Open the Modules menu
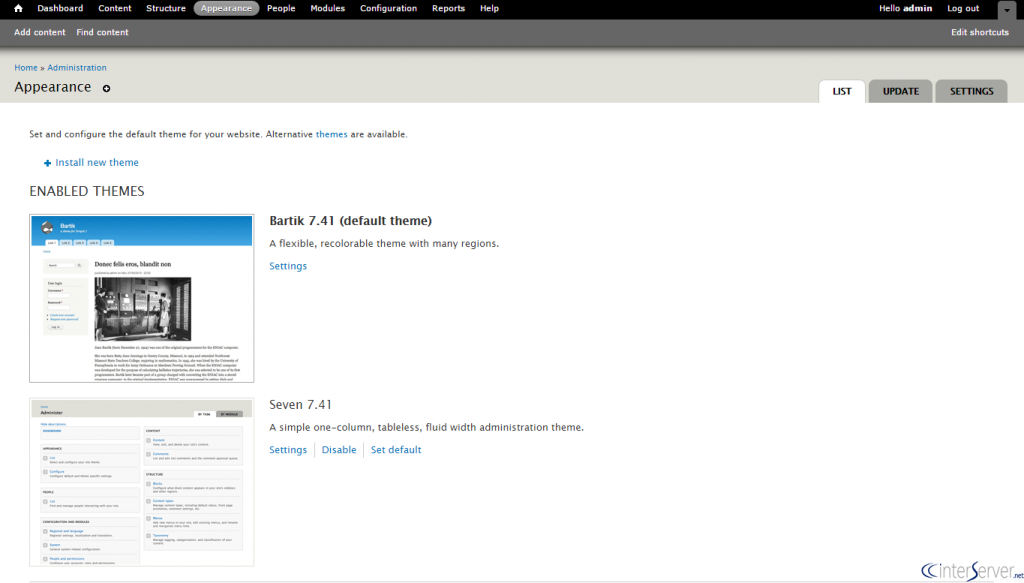Screen dimensions: 1024x583 (328, 8)
